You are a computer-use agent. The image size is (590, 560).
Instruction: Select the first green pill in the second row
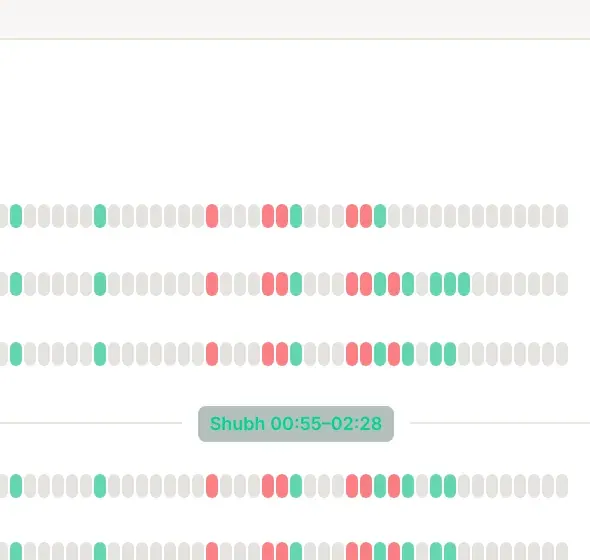click(16, 284)
